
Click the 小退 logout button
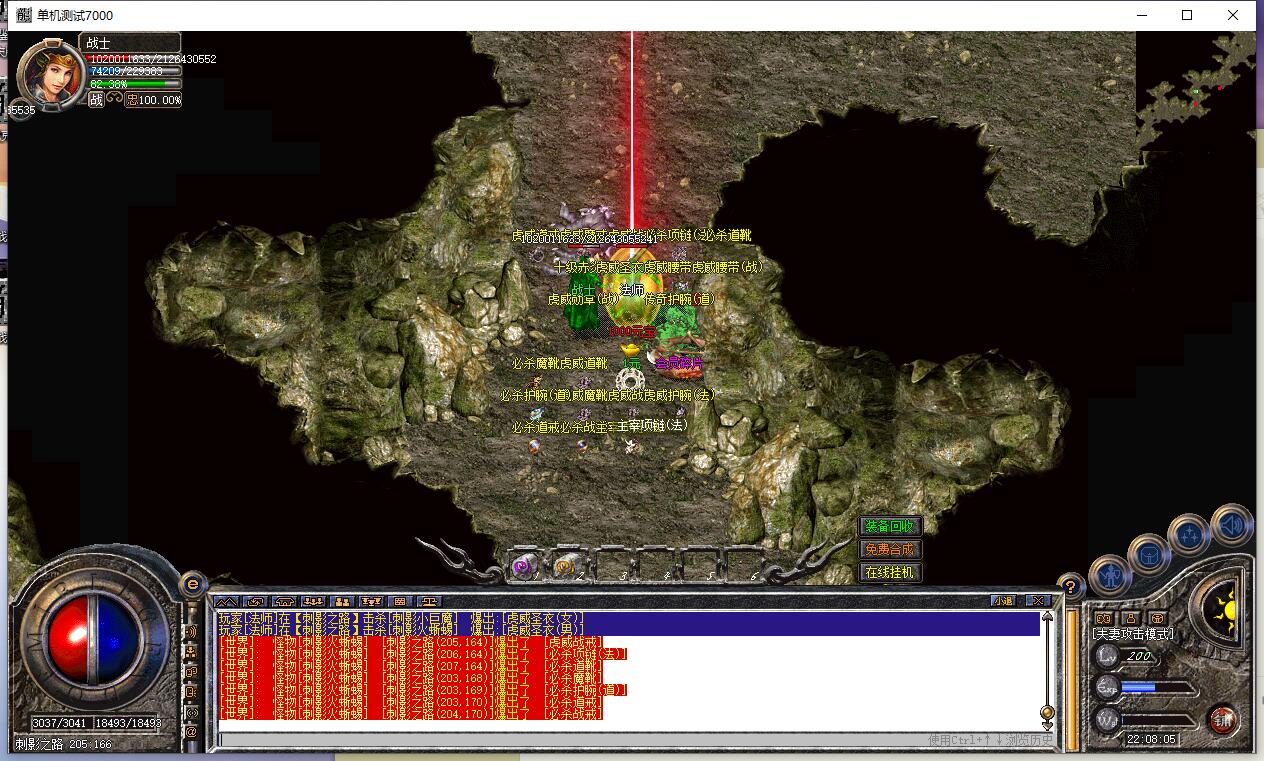coord(1003,601)
